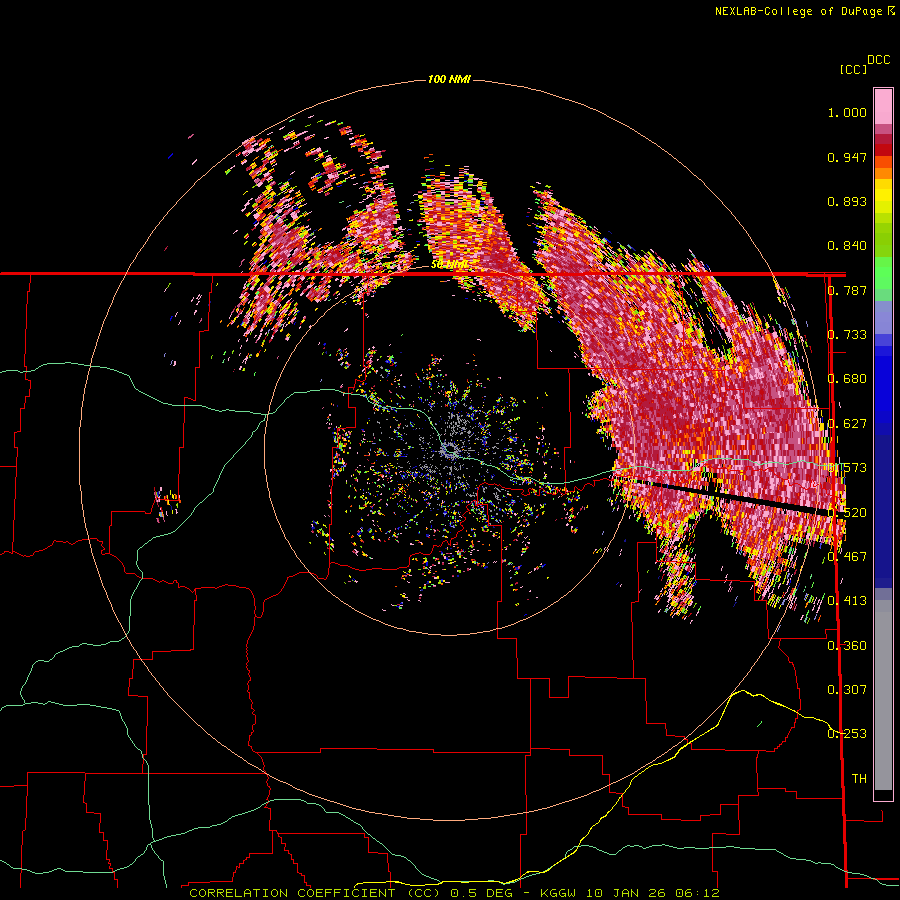Click the 0.307 scale value
This screenshot has width=900, height=900.
coord(847,689)
